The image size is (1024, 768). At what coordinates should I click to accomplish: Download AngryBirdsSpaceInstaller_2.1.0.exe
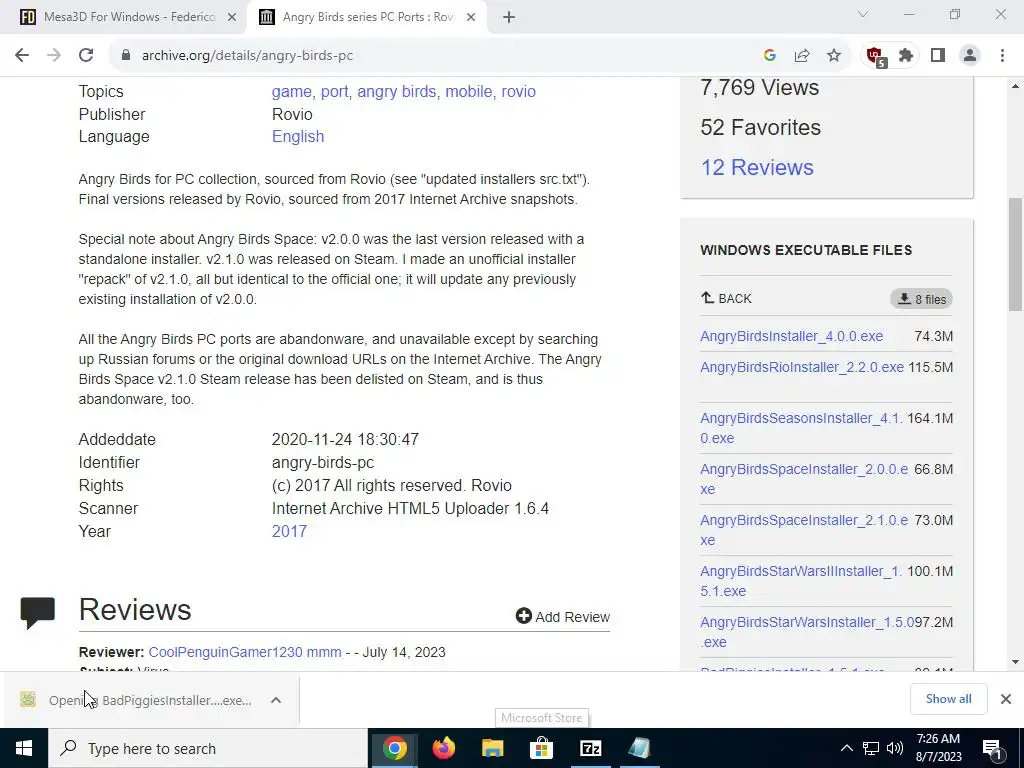click(x=804, y=530)
